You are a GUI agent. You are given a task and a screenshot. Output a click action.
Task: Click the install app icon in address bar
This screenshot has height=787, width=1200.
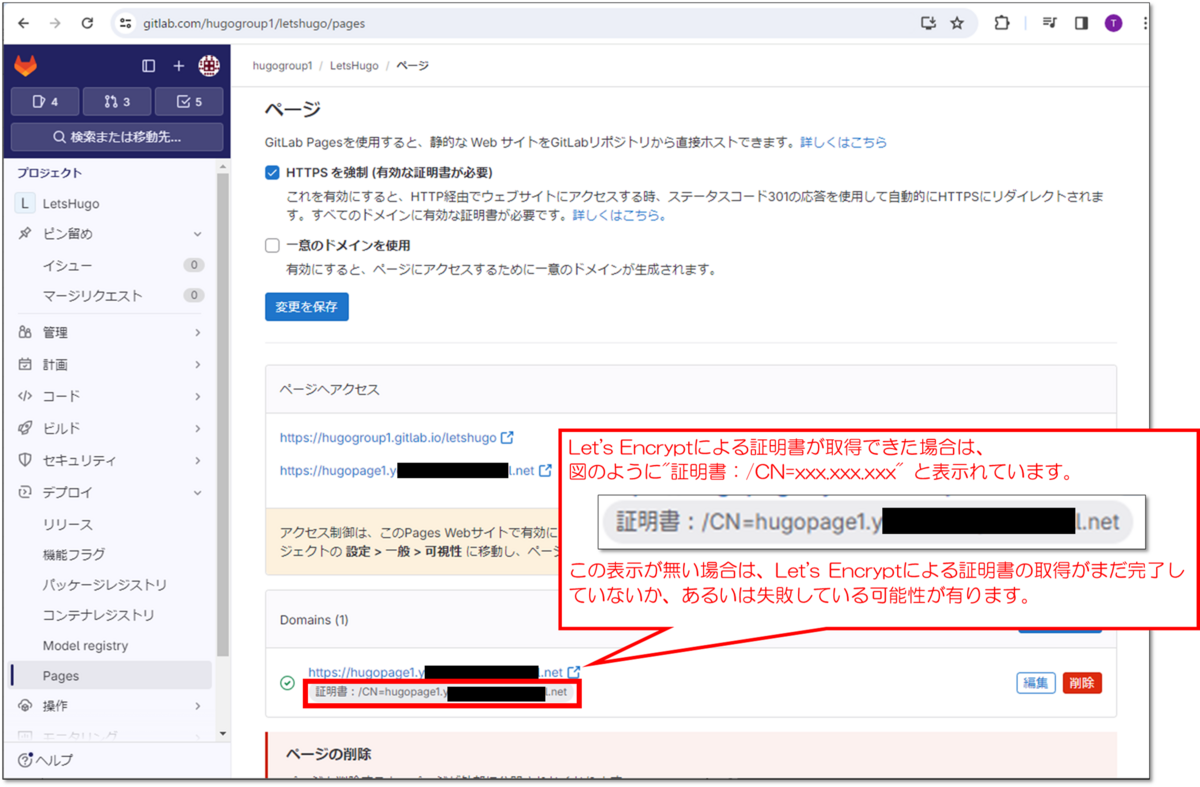927,22
